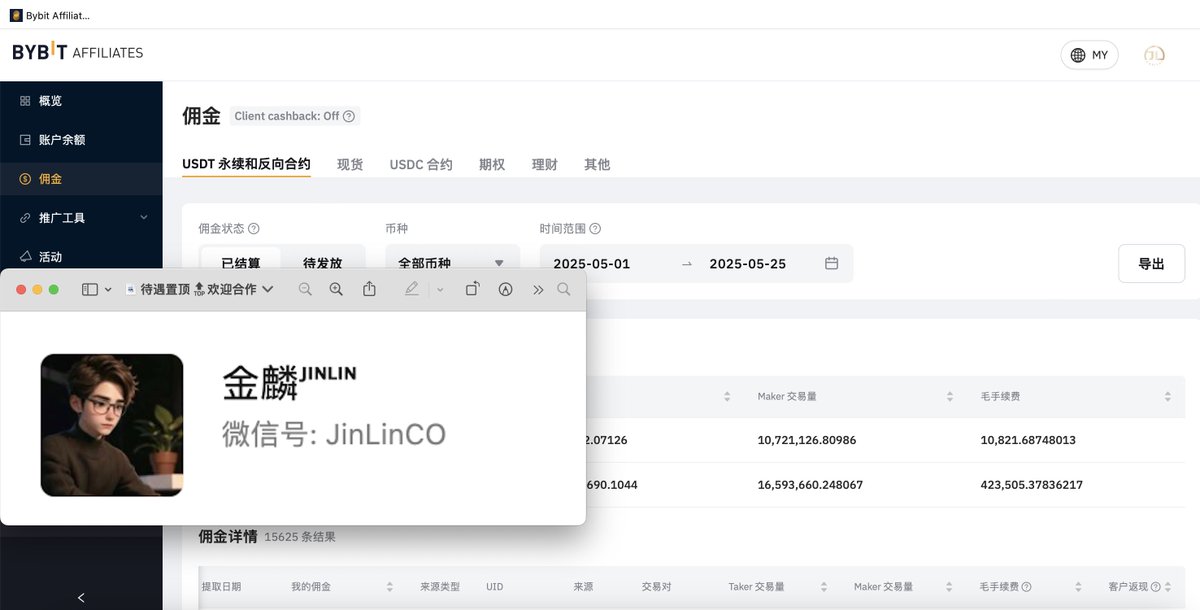1200x610 pixels.
Task: Close the Preview window
Action: click(21, 289)
